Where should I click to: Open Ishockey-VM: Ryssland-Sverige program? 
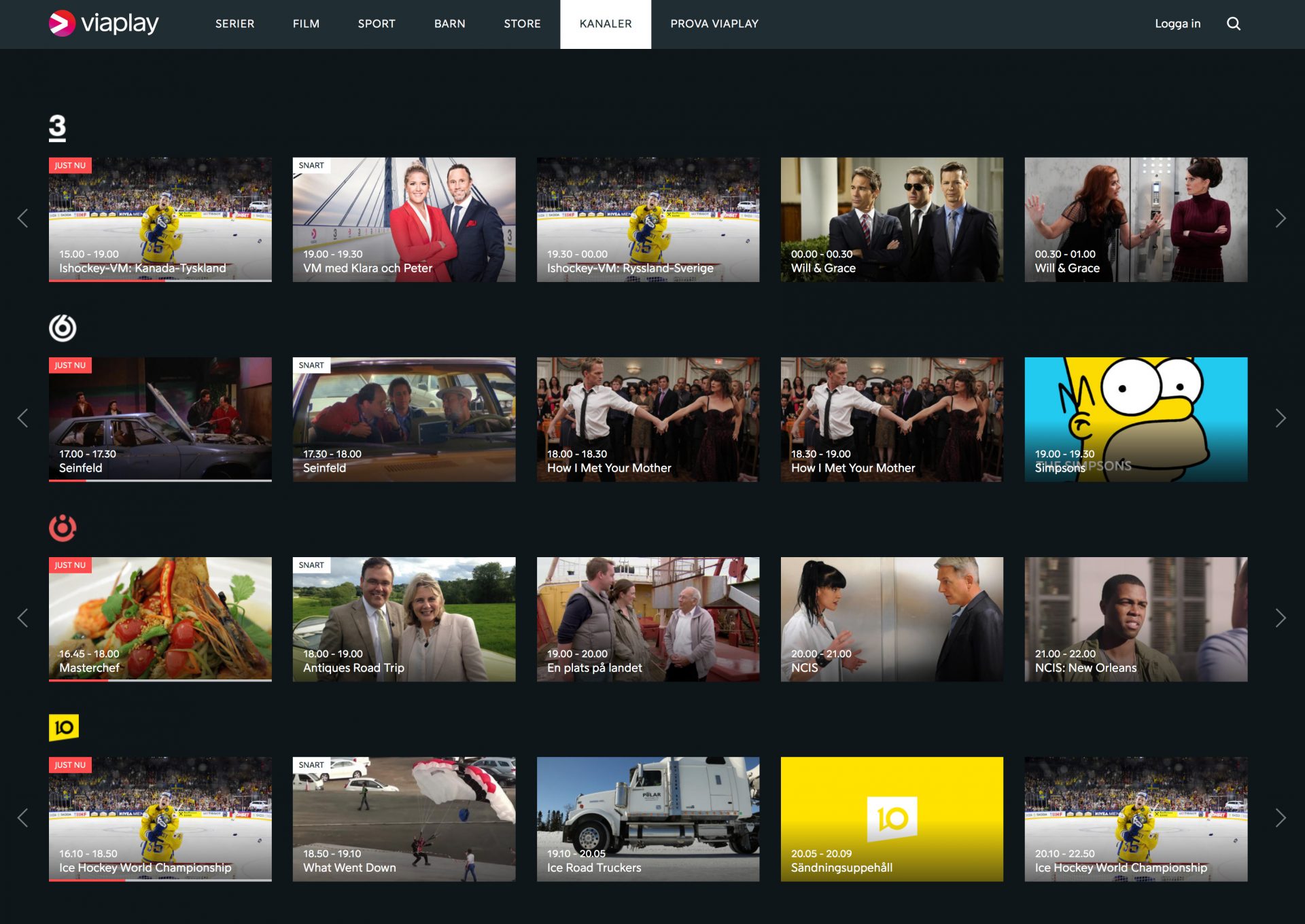pyautogui.click(x=648, y=219)
